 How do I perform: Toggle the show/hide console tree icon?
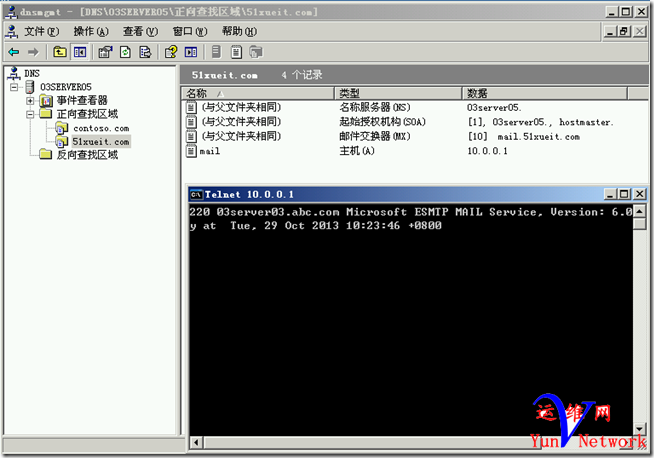tap(80, 52)
